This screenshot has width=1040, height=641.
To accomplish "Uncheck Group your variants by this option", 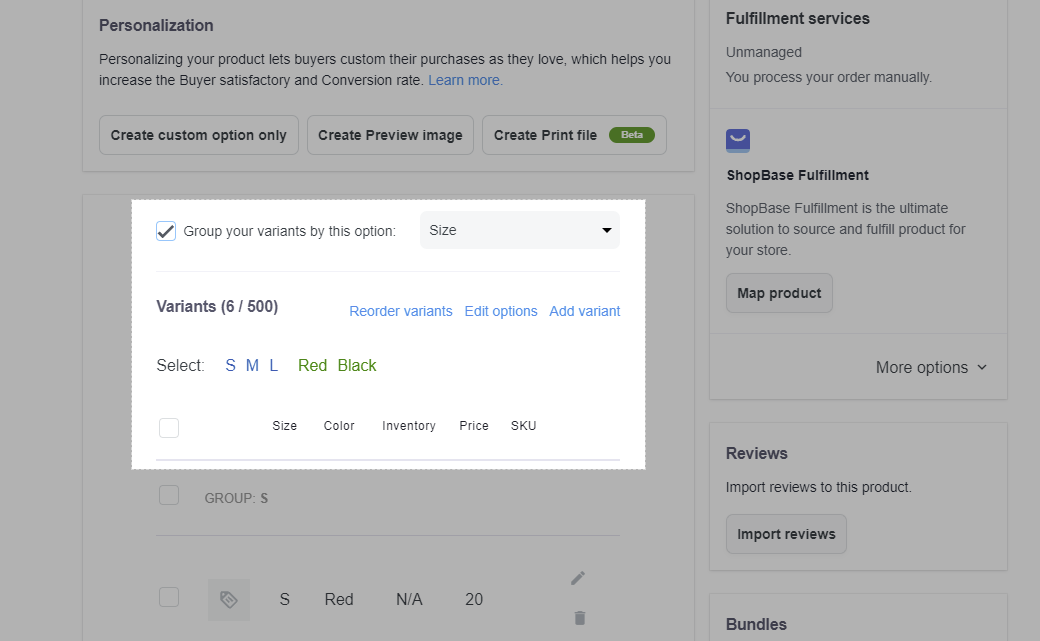I will tap(166, 231).
